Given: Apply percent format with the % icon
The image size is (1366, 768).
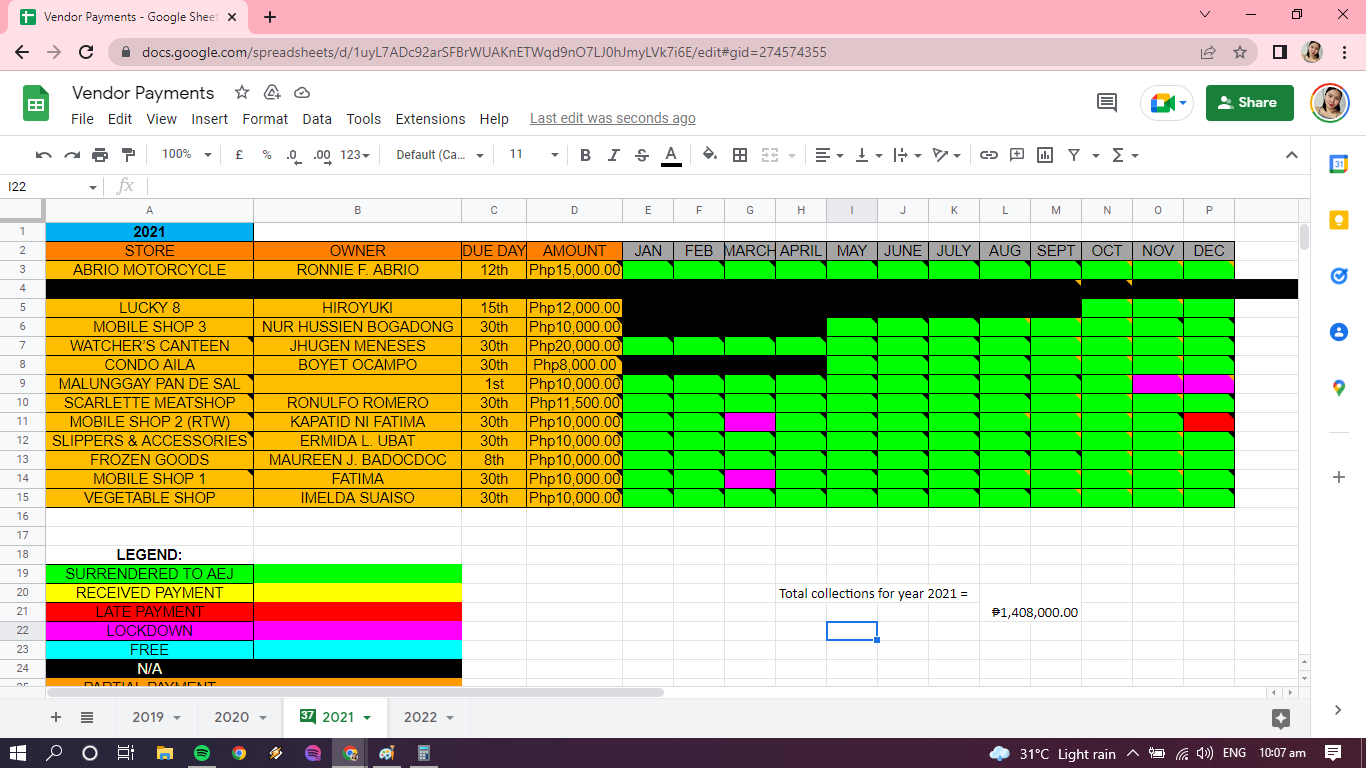Looking at the screenshot, I should (267, 155).
